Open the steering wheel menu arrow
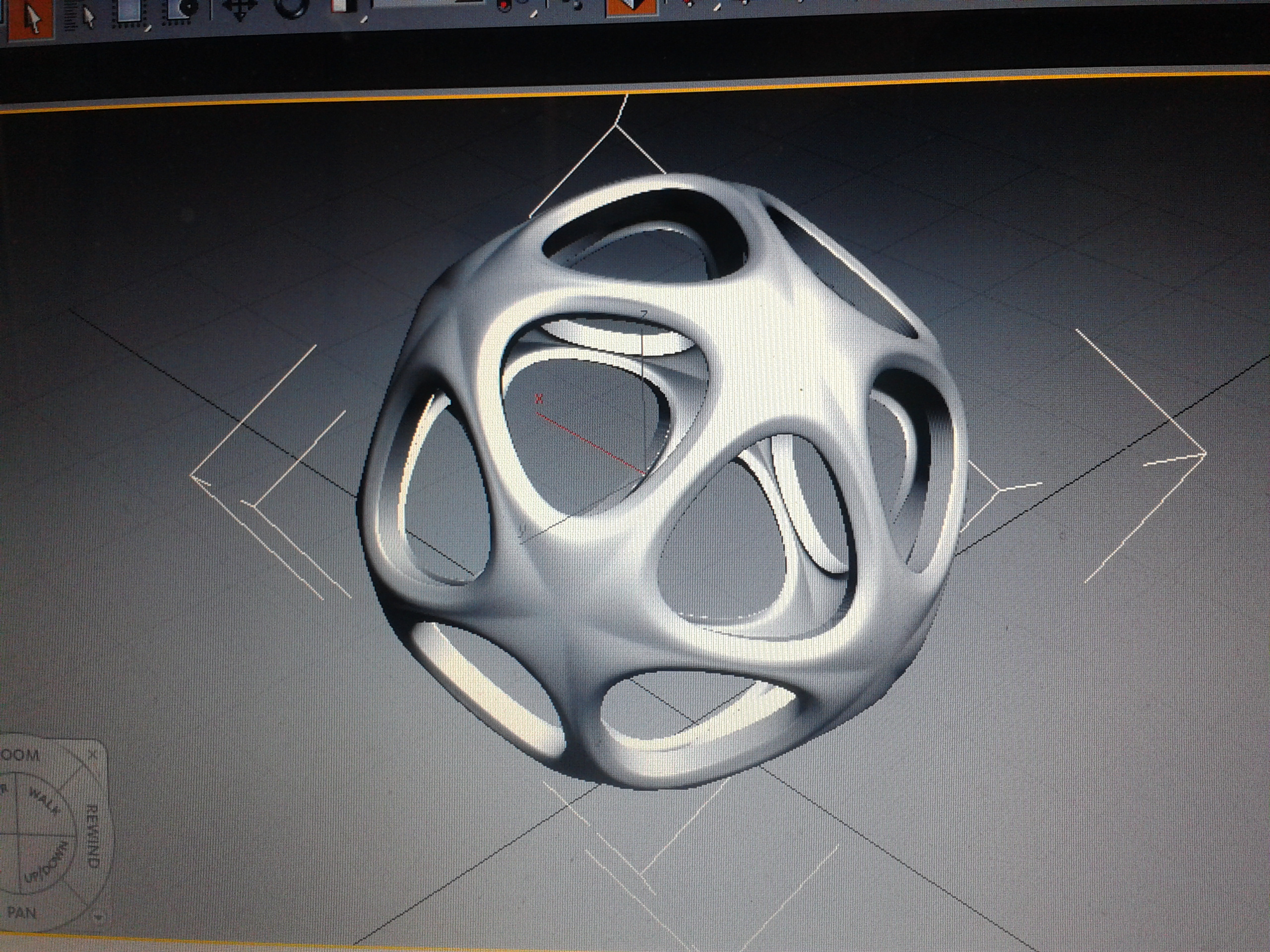Screen dimensions: 1270x952 click(x=98, y=917)
